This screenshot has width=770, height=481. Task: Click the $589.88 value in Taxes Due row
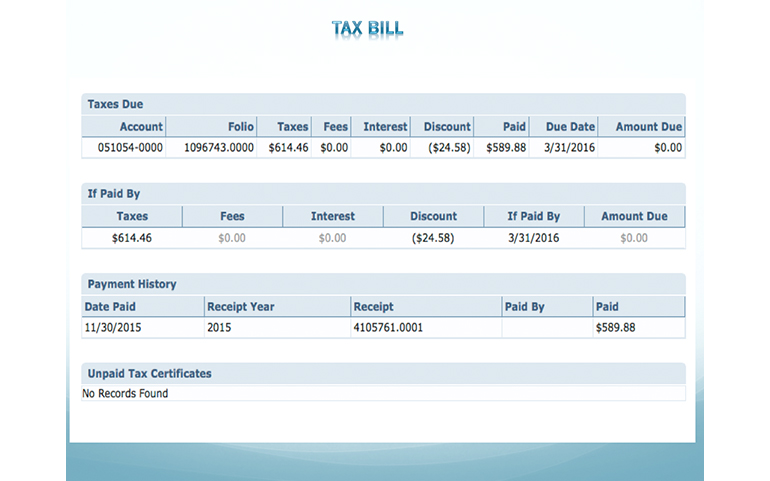506,148
